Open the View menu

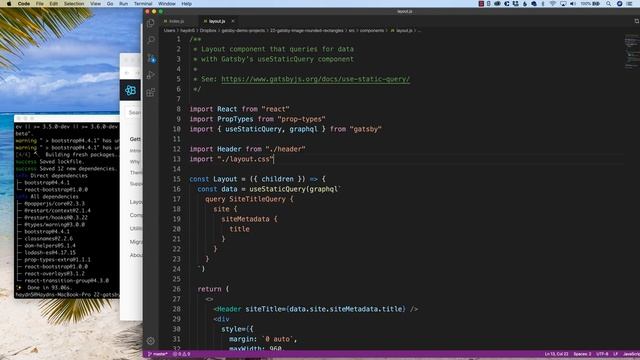pyautogui.click(x=95, y=4)
